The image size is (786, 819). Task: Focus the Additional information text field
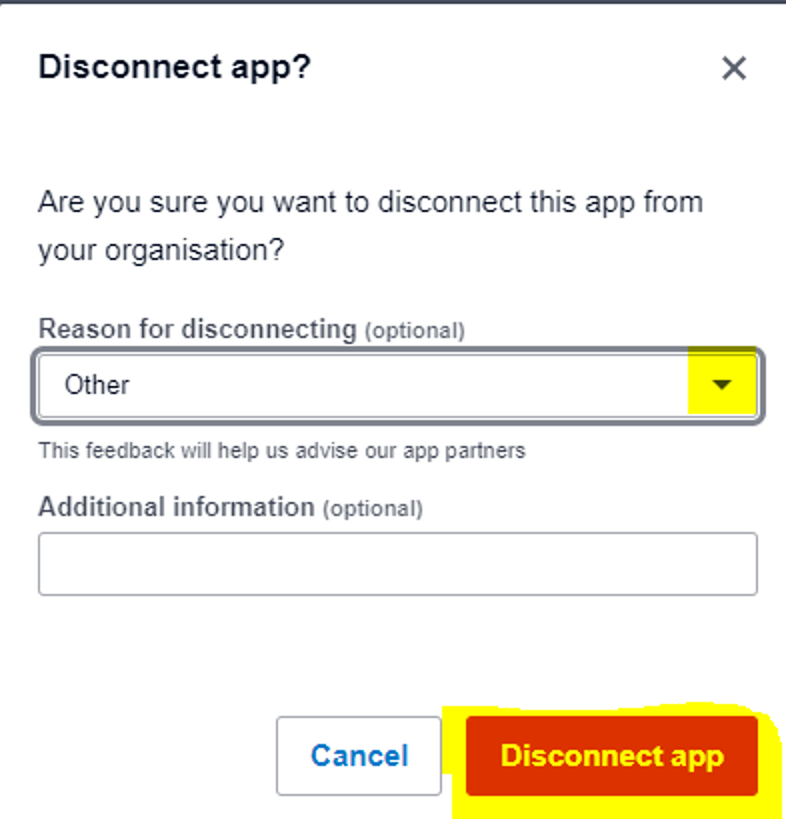click(397, 564)
